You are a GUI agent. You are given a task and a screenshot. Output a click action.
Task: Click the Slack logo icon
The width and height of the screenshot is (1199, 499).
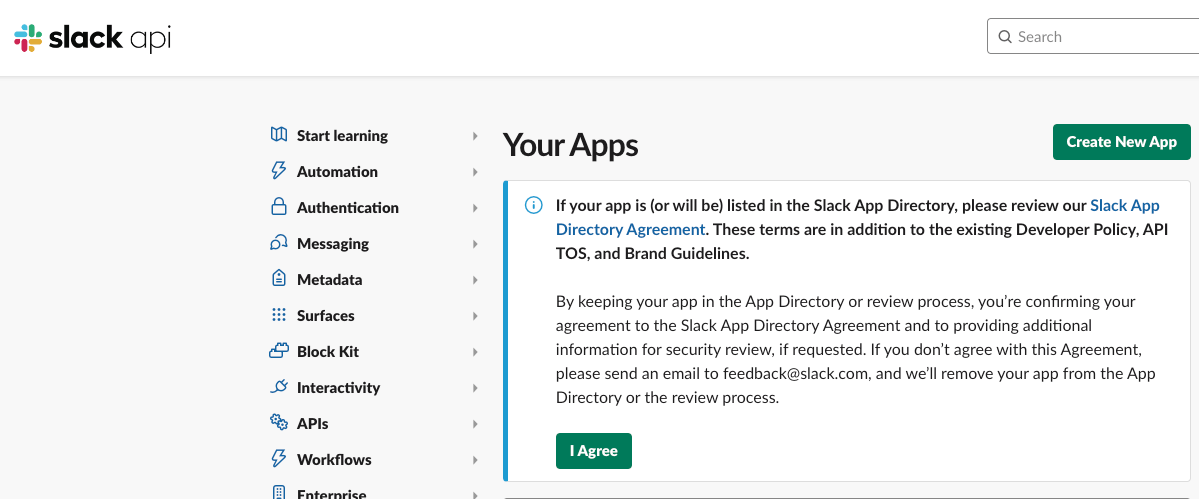tap(28, 37)
